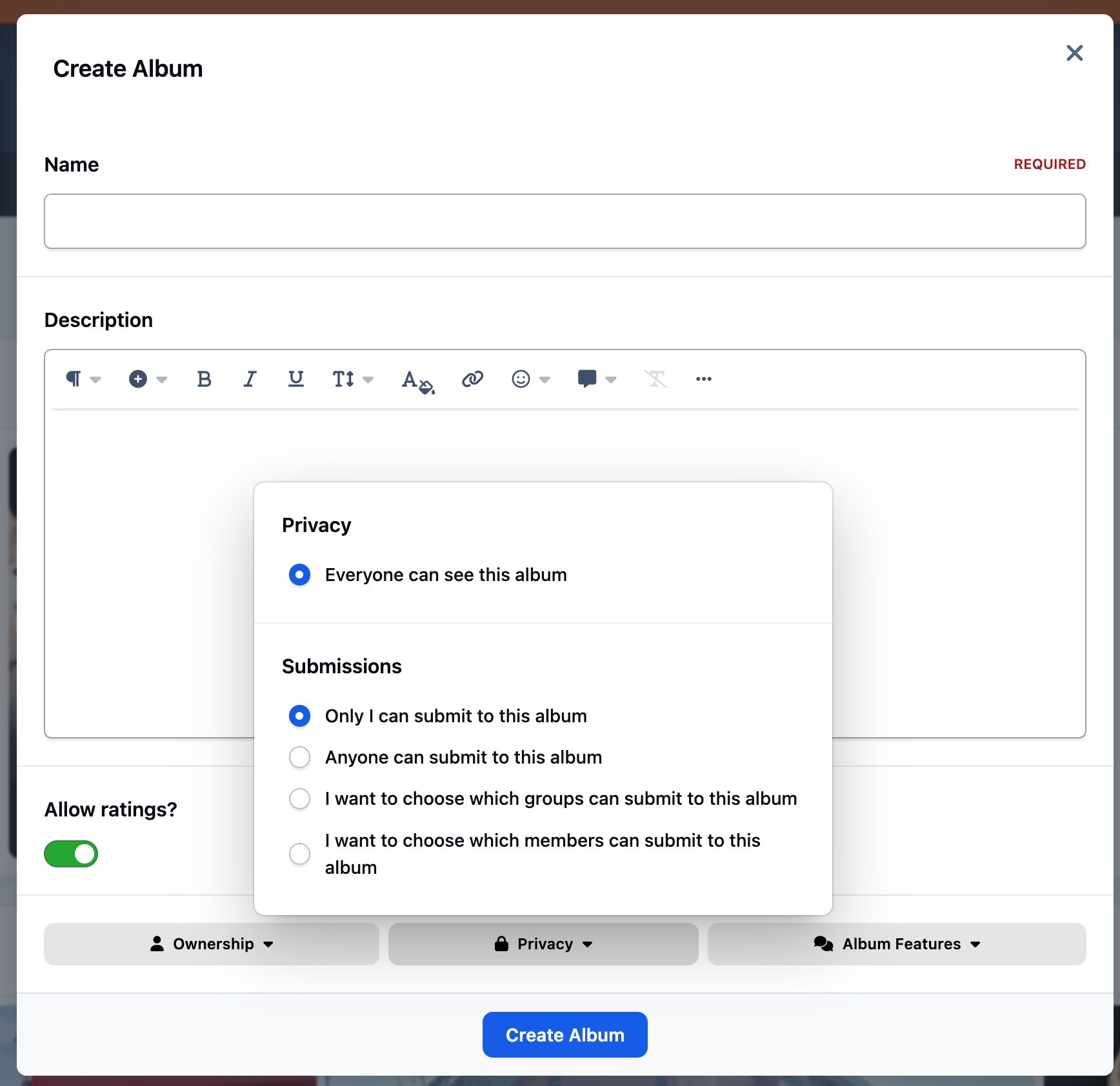Choose which groups can submit option
Viewport: 1120px width, 1086px height.
(x=299, y=798)
